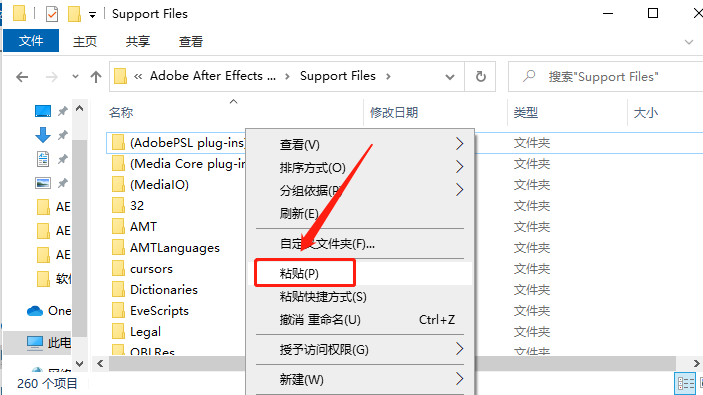Image resolution: width=703 pixels, height=395 pixels.
Task: Expand the breadcrumb arrow after Support Files
Action: coord(388,76)
